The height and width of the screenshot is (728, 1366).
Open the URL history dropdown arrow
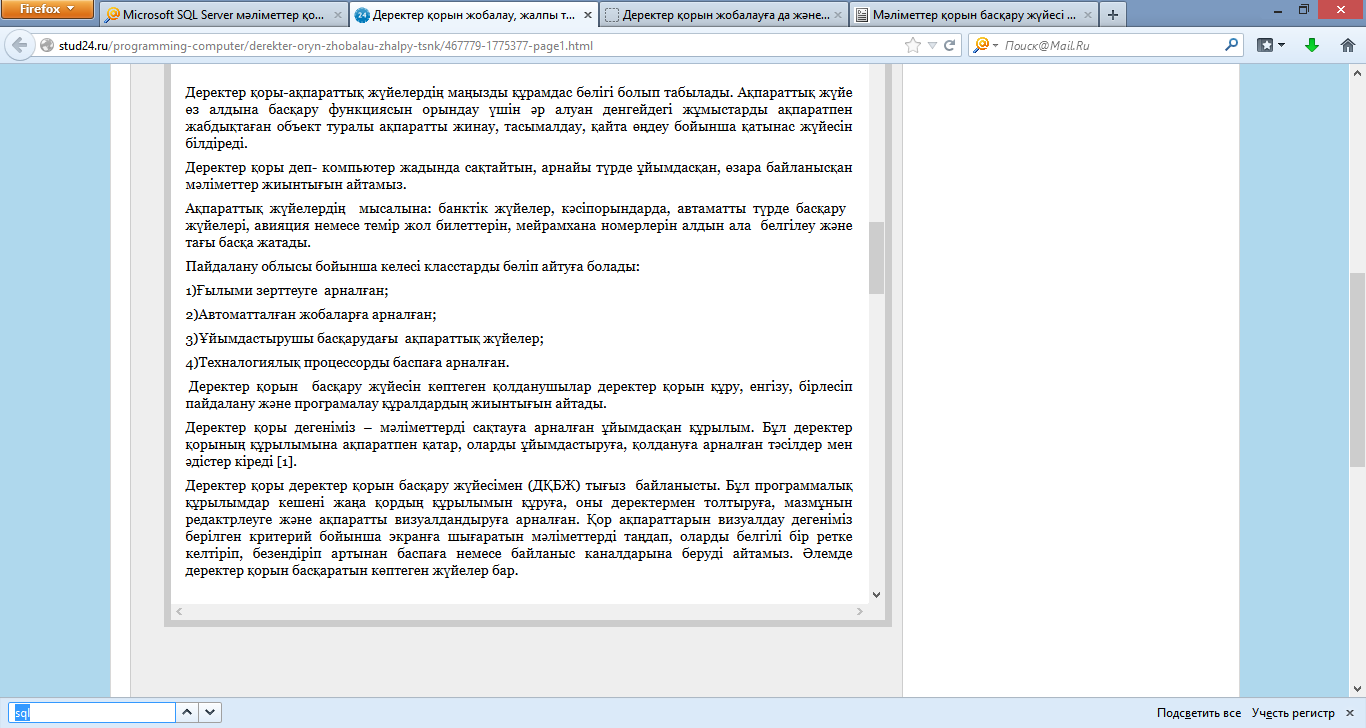tap(932, 46)
